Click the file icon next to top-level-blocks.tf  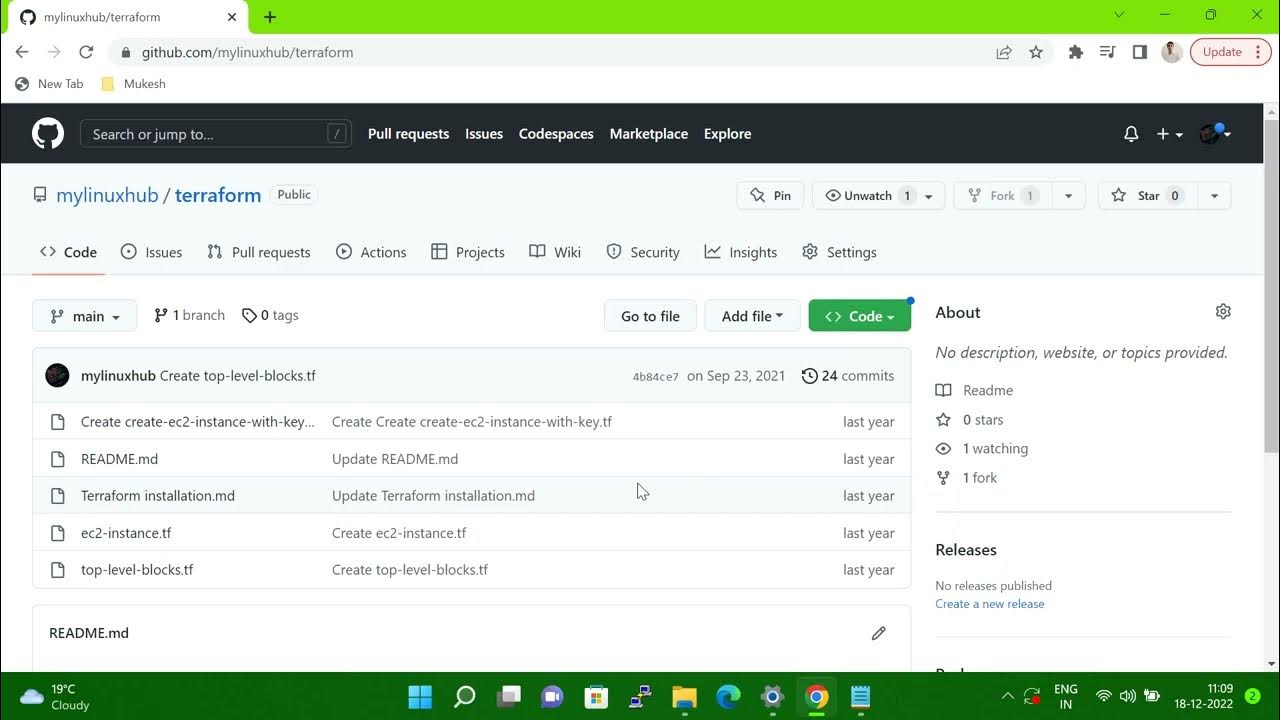[58, 570]
